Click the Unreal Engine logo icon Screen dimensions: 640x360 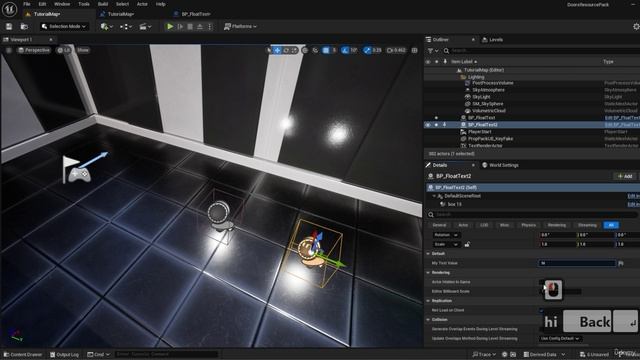9,9
